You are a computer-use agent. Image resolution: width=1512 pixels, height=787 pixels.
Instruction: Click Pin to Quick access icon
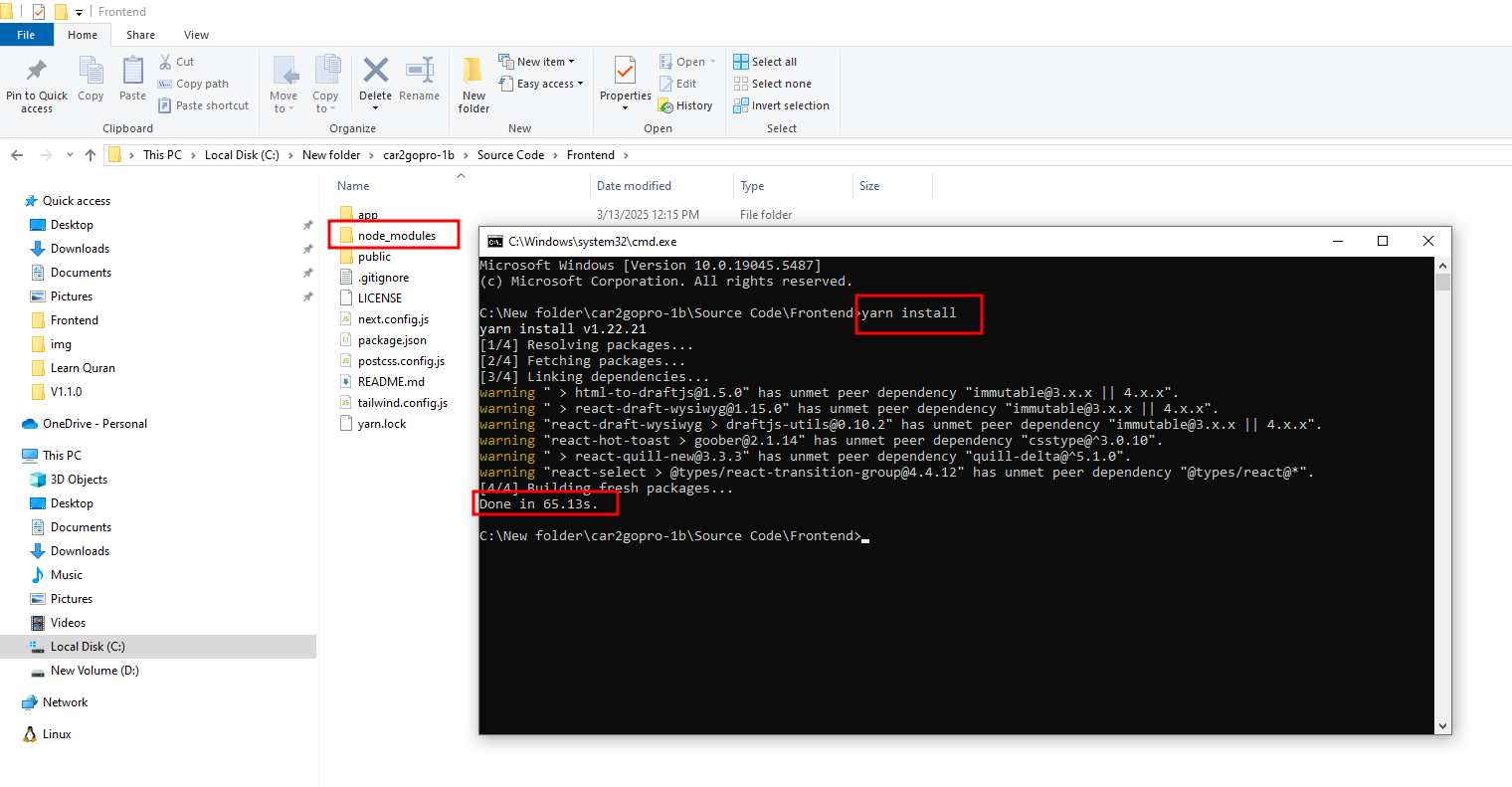tap(37, 71)
